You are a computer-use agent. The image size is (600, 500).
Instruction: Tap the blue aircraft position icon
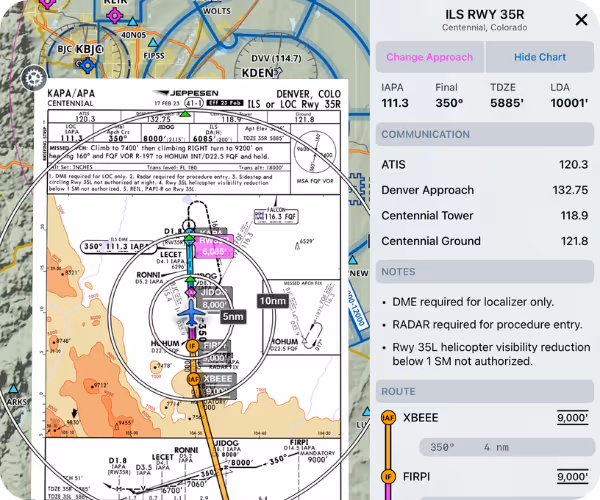(191, 313)
